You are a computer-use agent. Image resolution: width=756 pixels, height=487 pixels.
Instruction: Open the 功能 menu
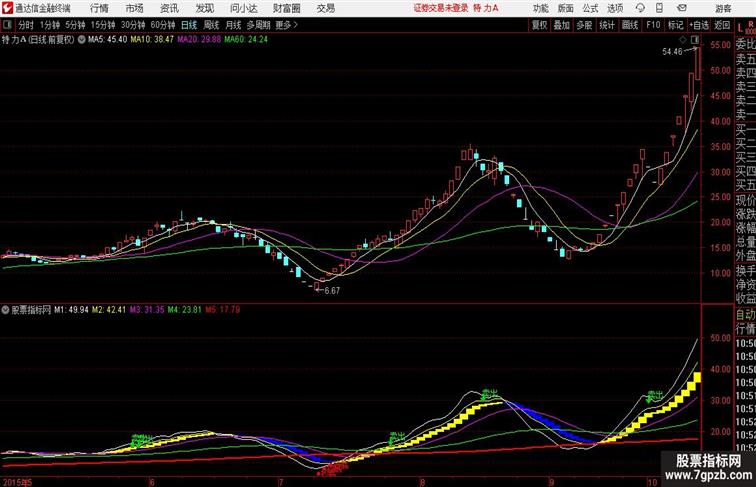[x=541, y=8]
